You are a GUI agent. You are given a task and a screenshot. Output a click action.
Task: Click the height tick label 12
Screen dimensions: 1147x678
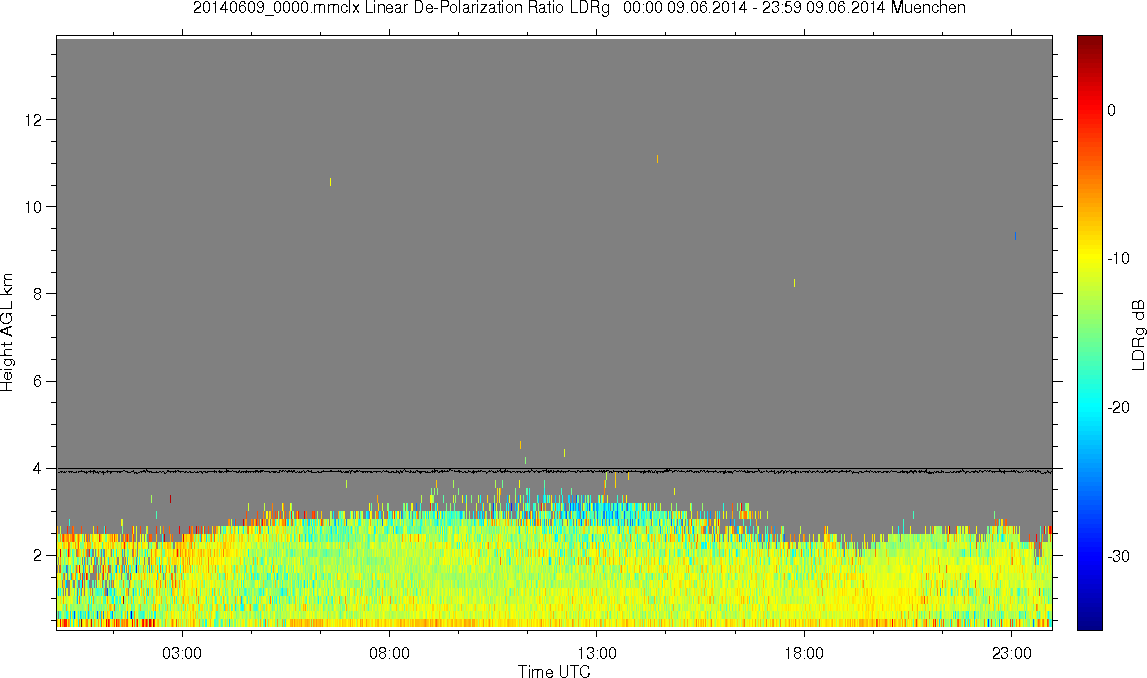[x=32, y=120]
